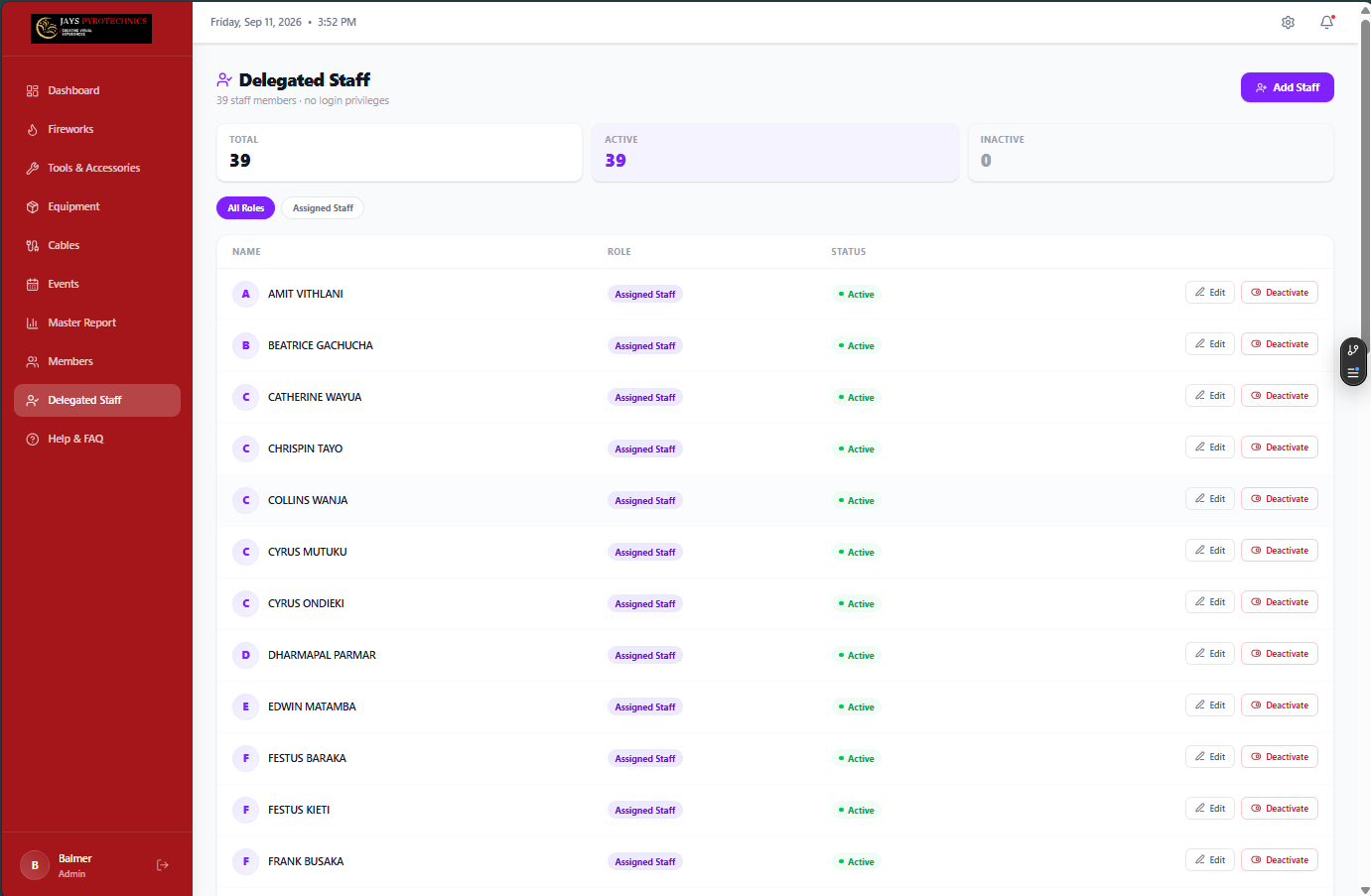Go to Dashboard in the sidebar

(x=97, y=90)
